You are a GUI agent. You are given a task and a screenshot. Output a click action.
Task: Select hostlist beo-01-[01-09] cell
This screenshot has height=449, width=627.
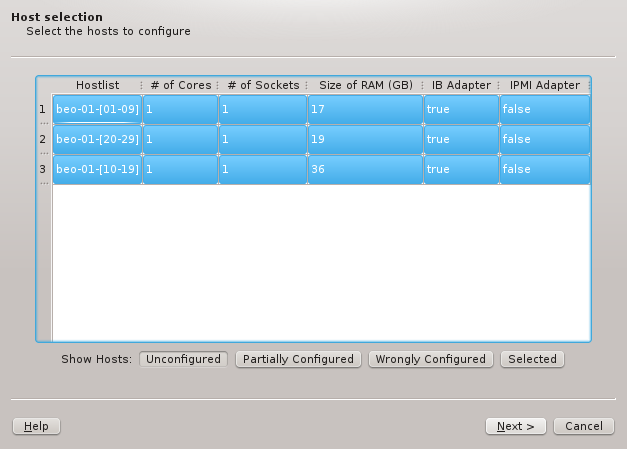coord(97,110)
